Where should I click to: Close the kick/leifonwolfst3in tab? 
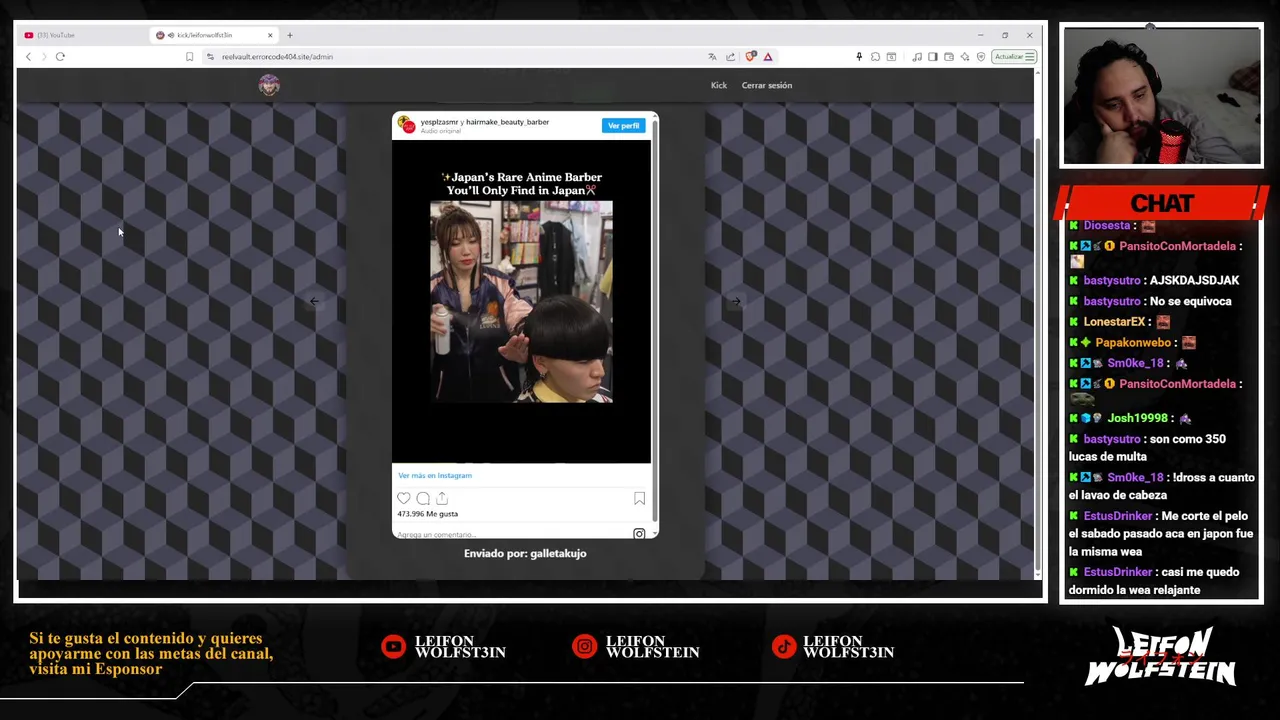click(x=269, y=35)
